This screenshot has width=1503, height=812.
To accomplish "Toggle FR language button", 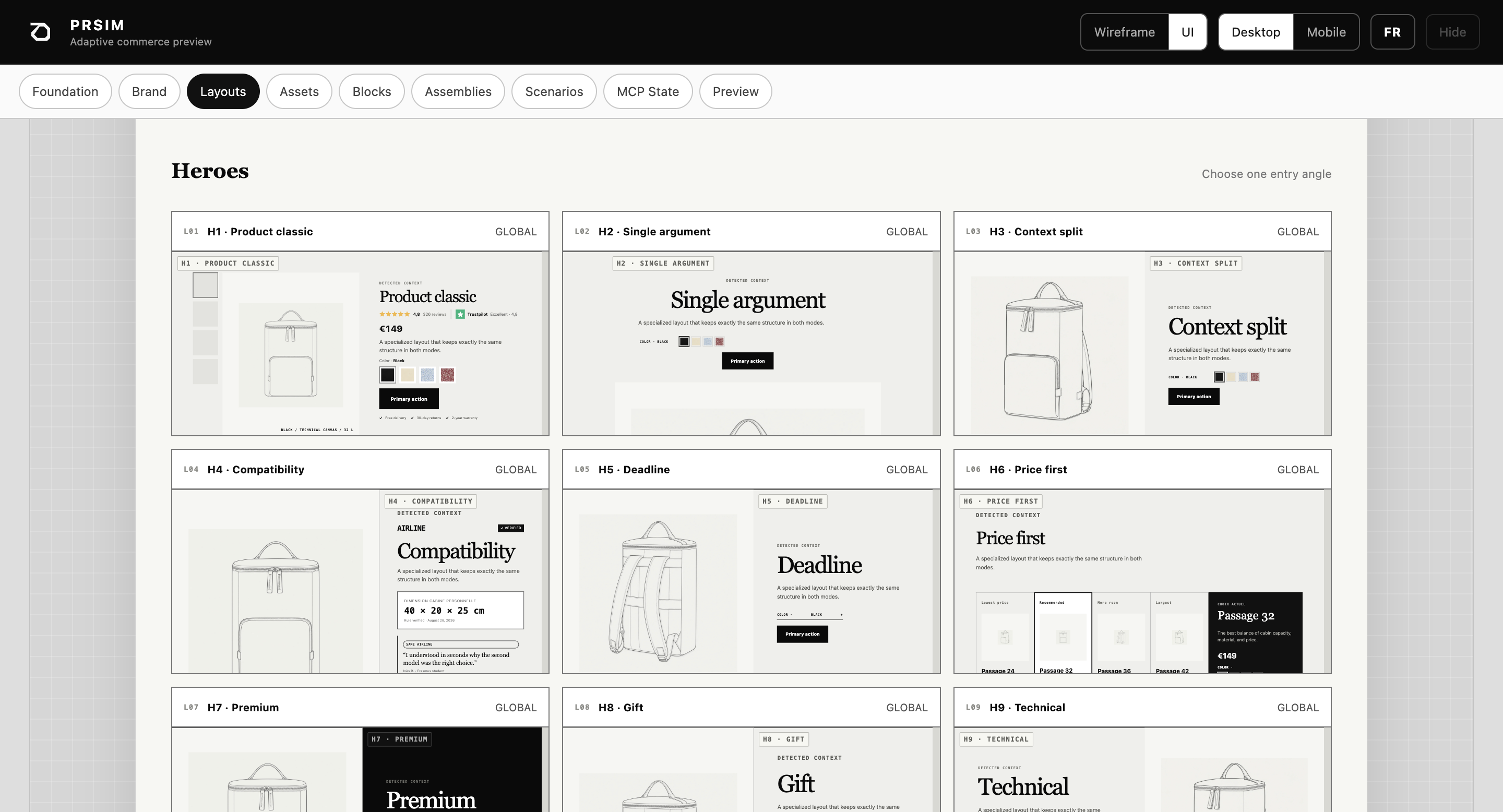I will (1392, 32).
